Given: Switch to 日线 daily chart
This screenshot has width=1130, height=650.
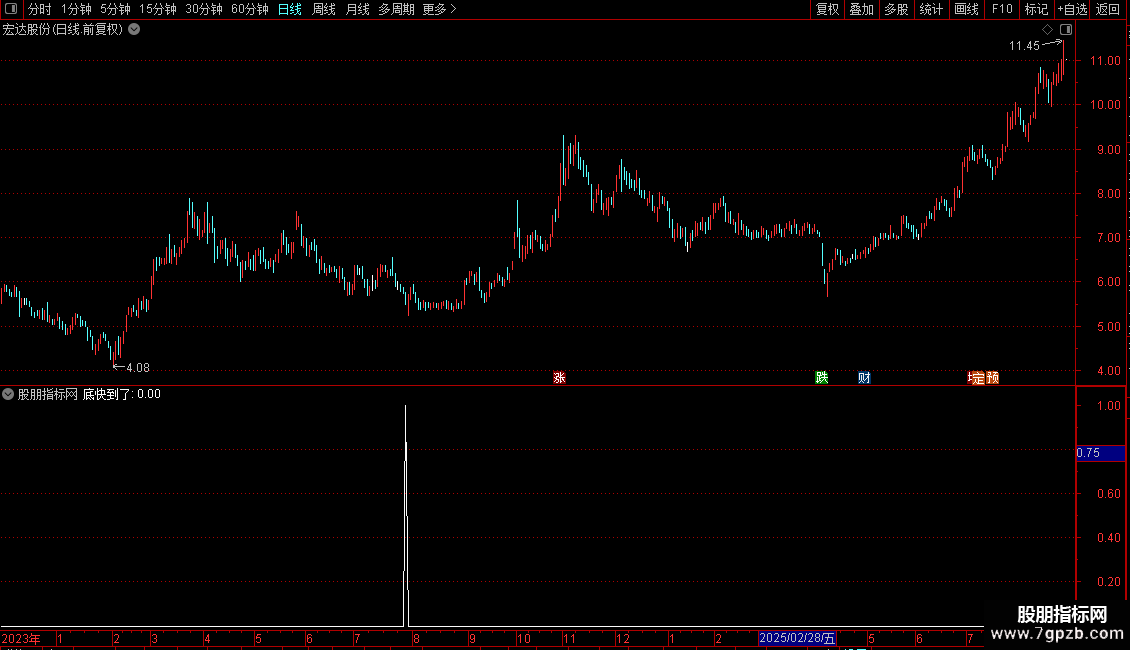Looking at the screenshot, I should coord(290,9).
